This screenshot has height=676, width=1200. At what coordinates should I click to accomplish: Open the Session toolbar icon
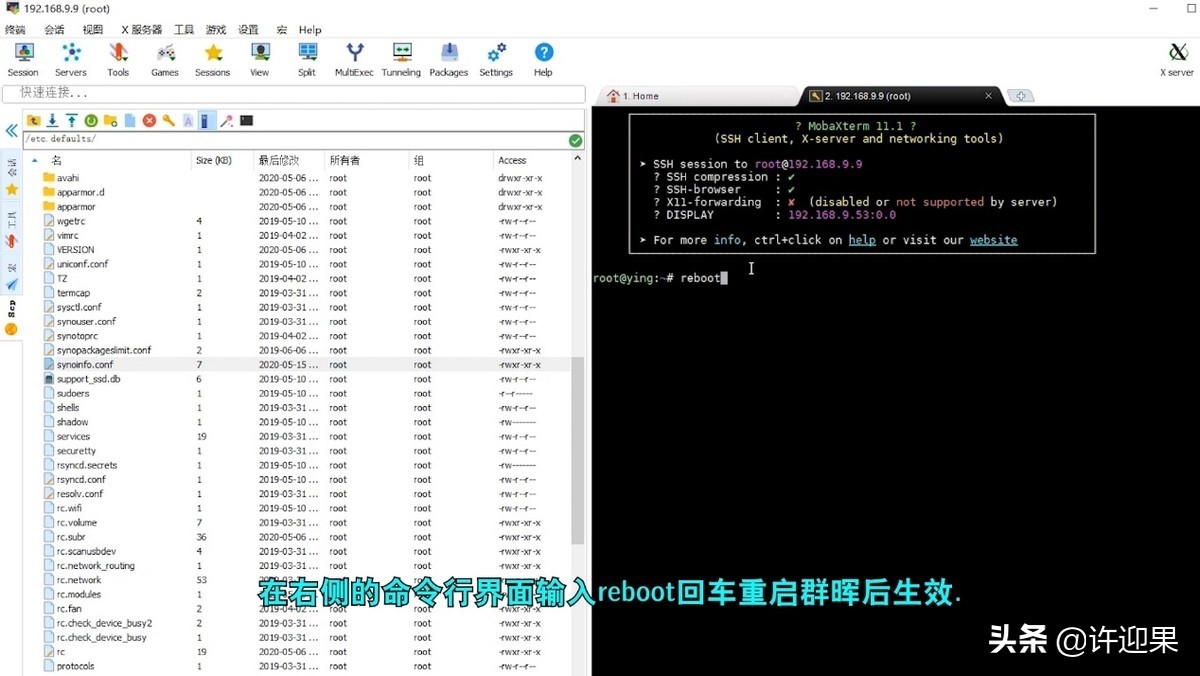pos(23,59)
